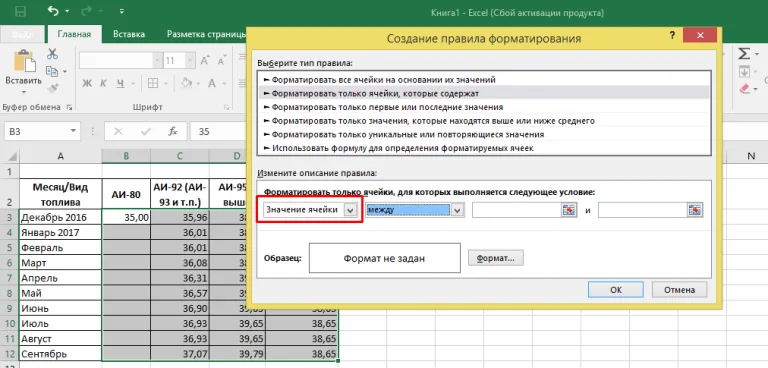Select rule for values выше или ниже среднего

484,120
